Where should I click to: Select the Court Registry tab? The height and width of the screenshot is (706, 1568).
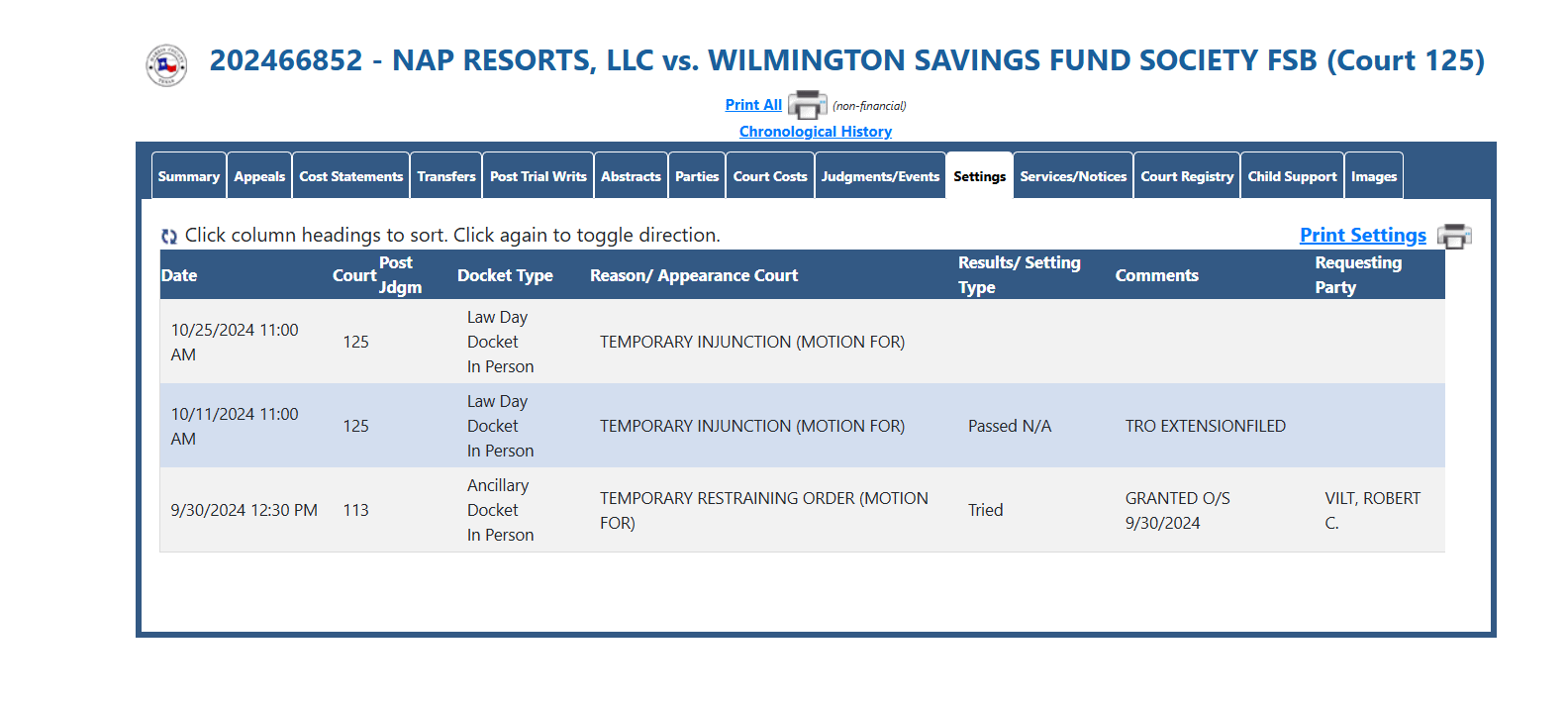click(x=1187, y=176)
